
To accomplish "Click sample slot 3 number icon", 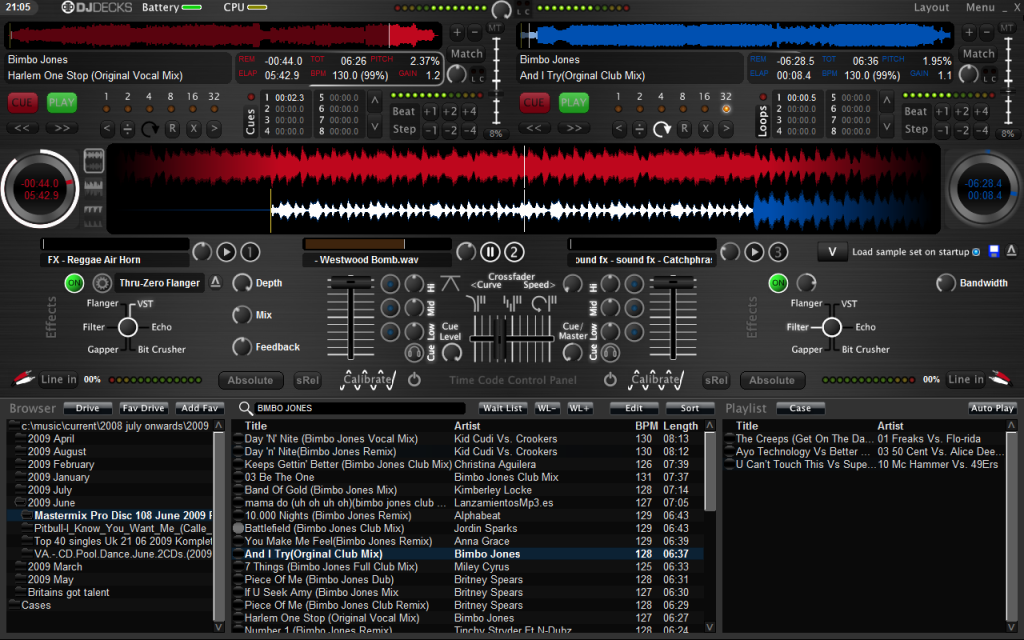I will [777, 252].
